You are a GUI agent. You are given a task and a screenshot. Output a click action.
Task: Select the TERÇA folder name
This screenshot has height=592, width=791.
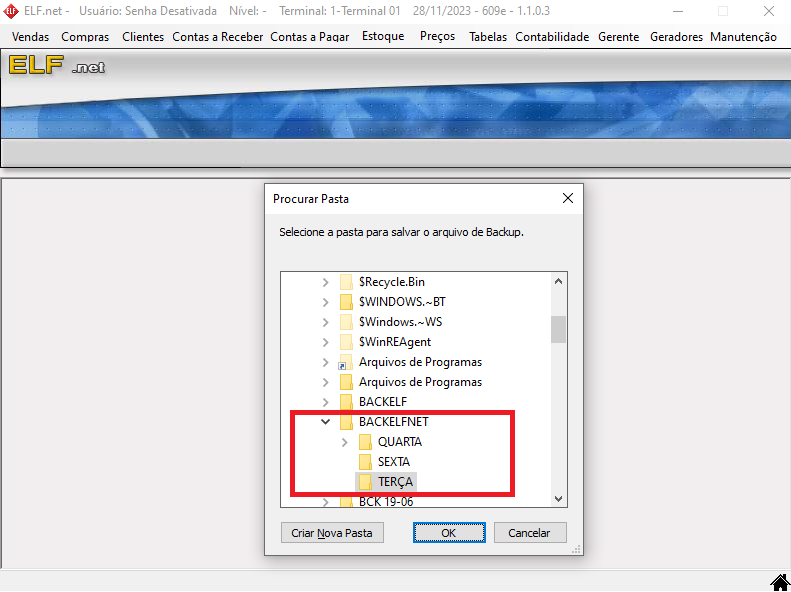click(x=396, y=482)
